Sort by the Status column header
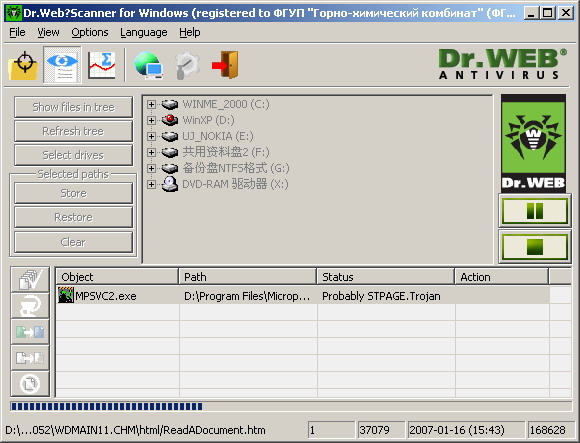Image resolution: width=580 pixels, height=443 pixels. click(386, 277)
